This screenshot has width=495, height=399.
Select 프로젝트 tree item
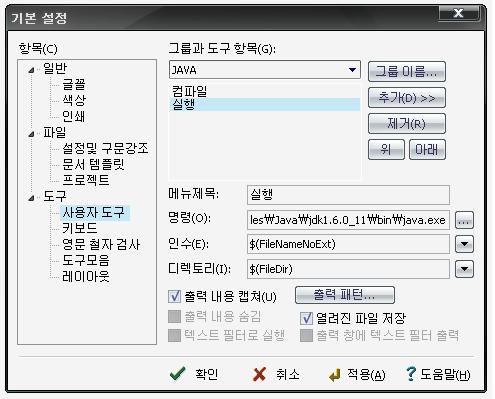pos(86,180)
